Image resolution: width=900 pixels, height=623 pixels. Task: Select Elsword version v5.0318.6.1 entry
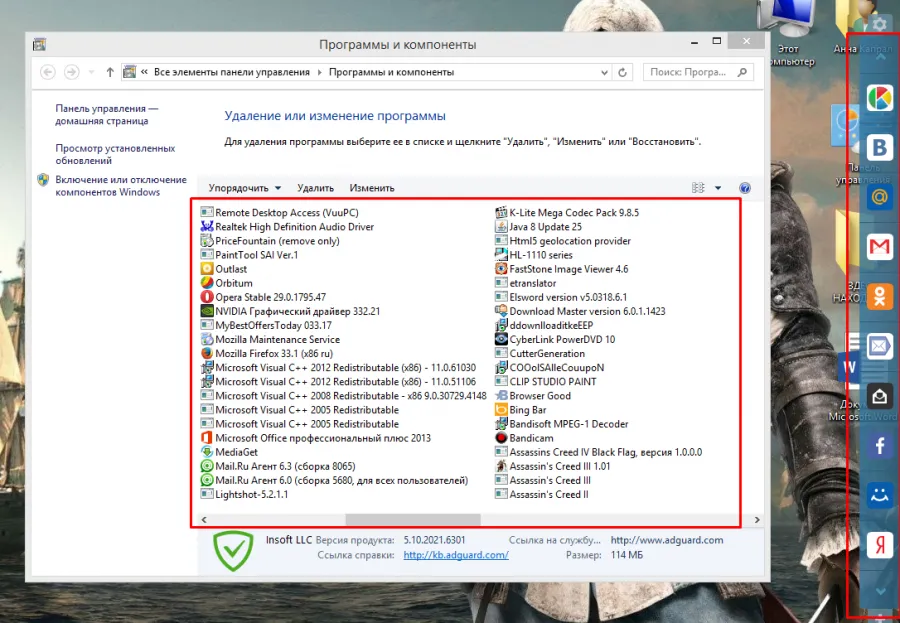(x=561, y=297)
